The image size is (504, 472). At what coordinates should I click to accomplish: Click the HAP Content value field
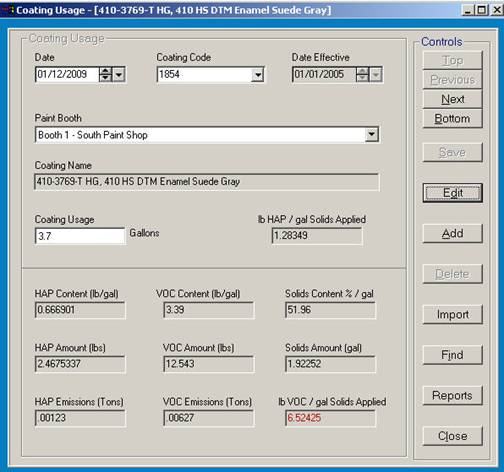pyautogui.click(x=80, y=310)
